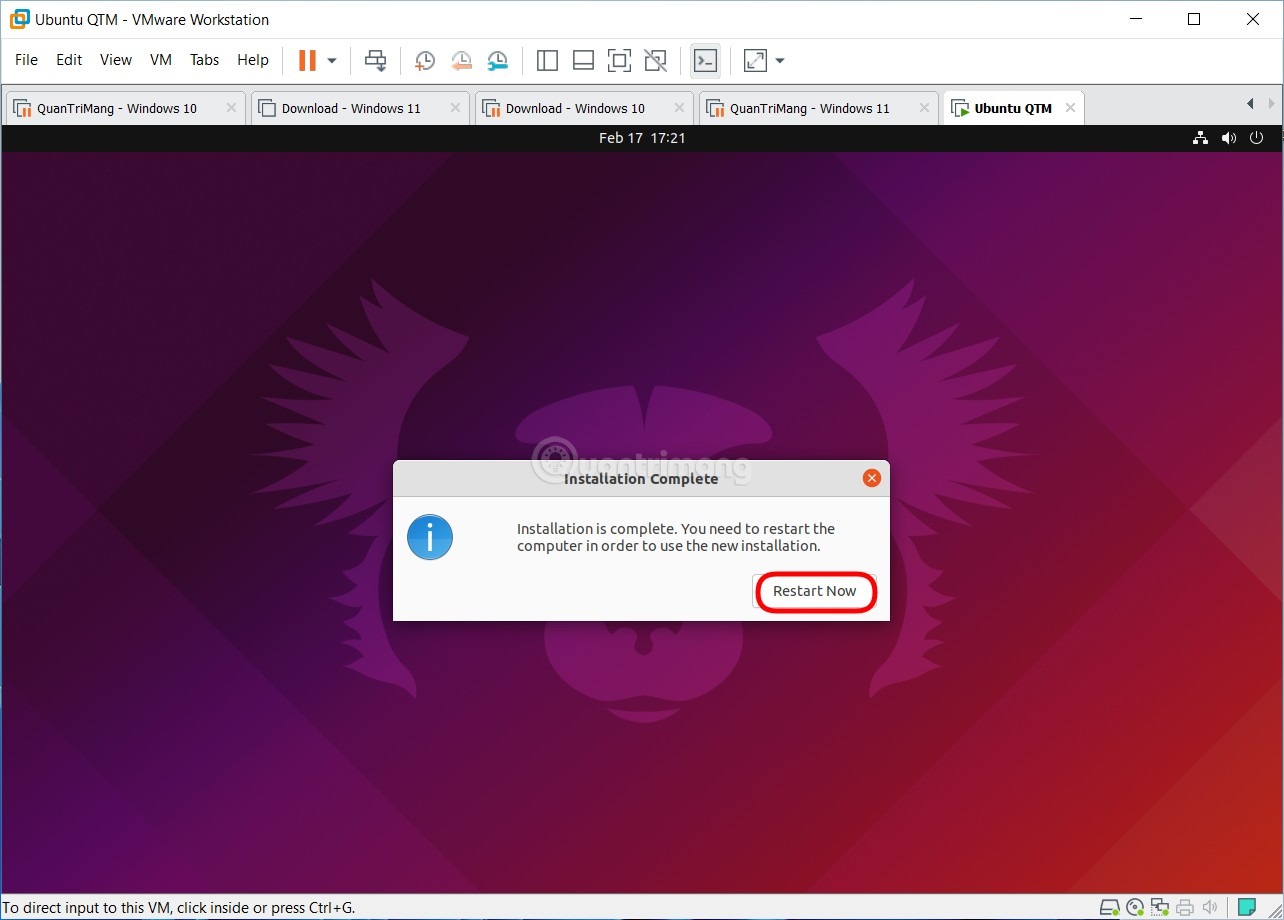Viewport: 1284px width, 920px height.
Task: Open the power options dropdown arrow
Action: [x=332, y=61]
